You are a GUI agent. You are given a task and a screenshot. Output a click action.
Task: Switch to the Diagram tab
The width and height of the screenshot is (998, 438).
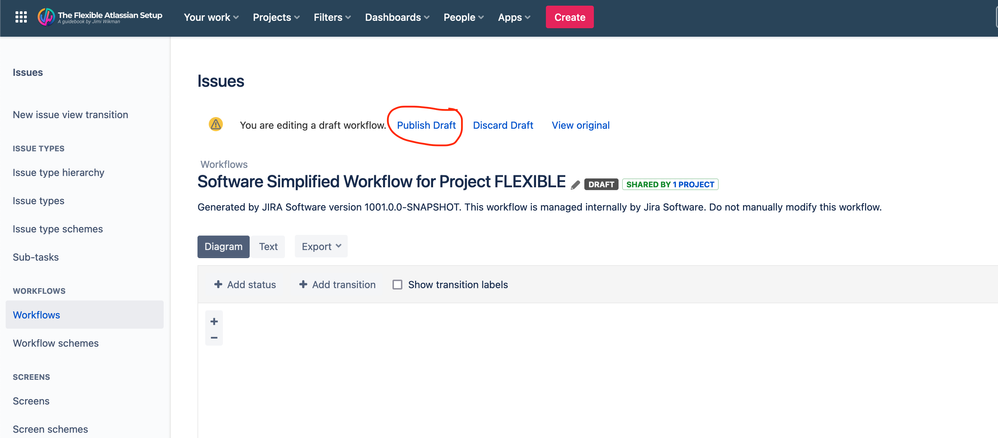coord(223,246)
